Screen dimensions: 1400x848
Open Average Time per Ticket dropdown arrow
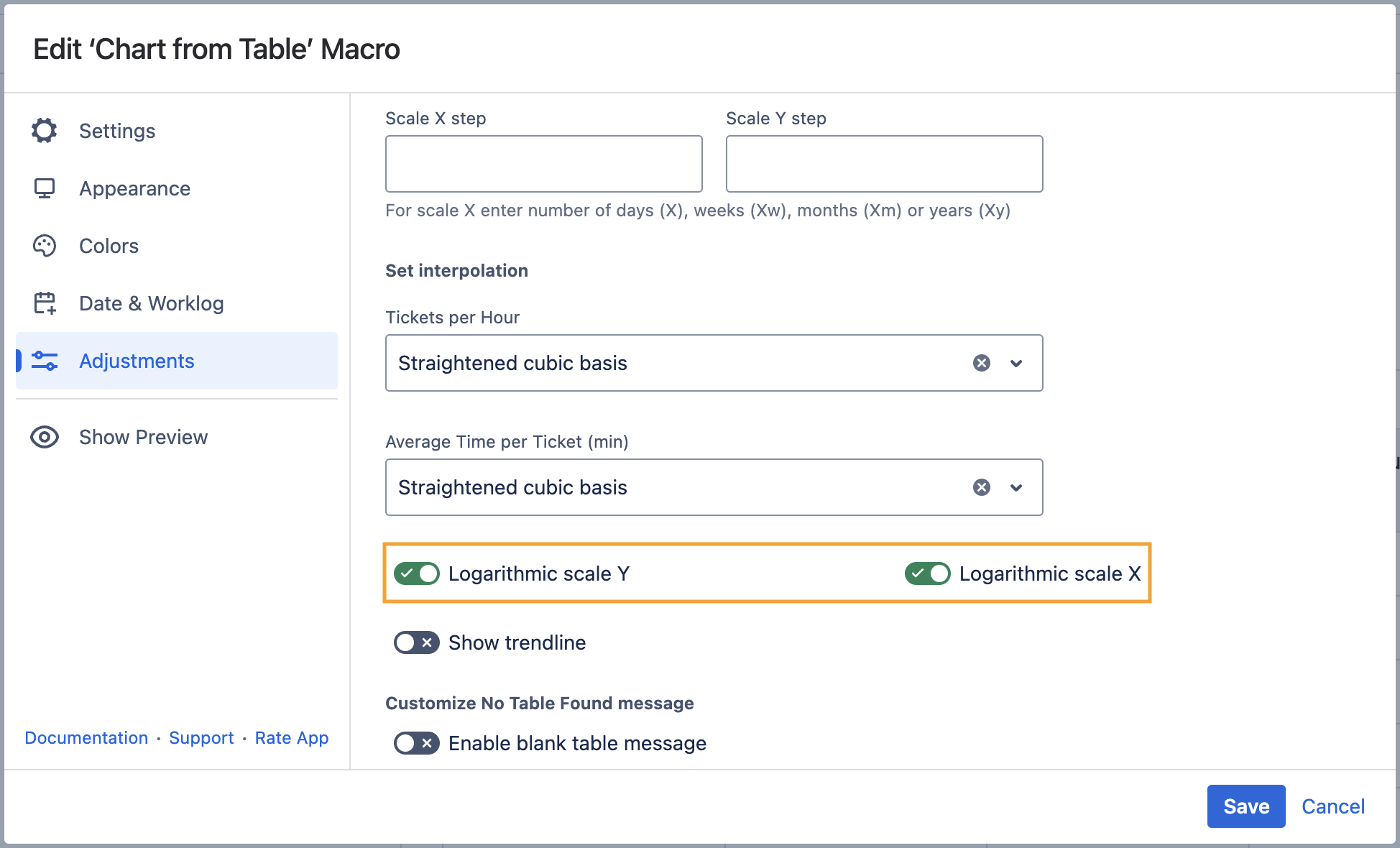[x=1016, y=487]
